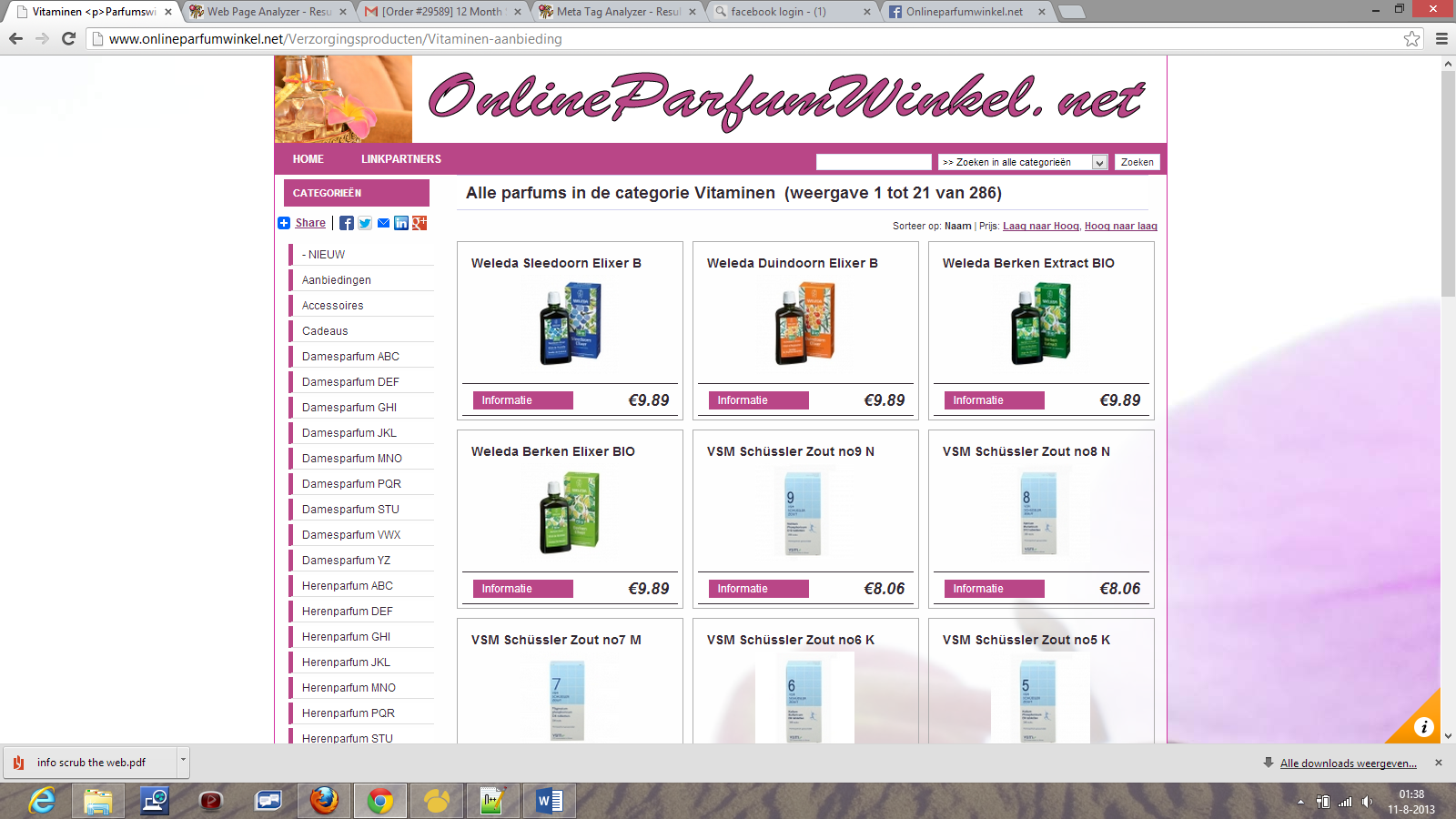
Task: Click the email share icon
Action: tap(383, 223)
